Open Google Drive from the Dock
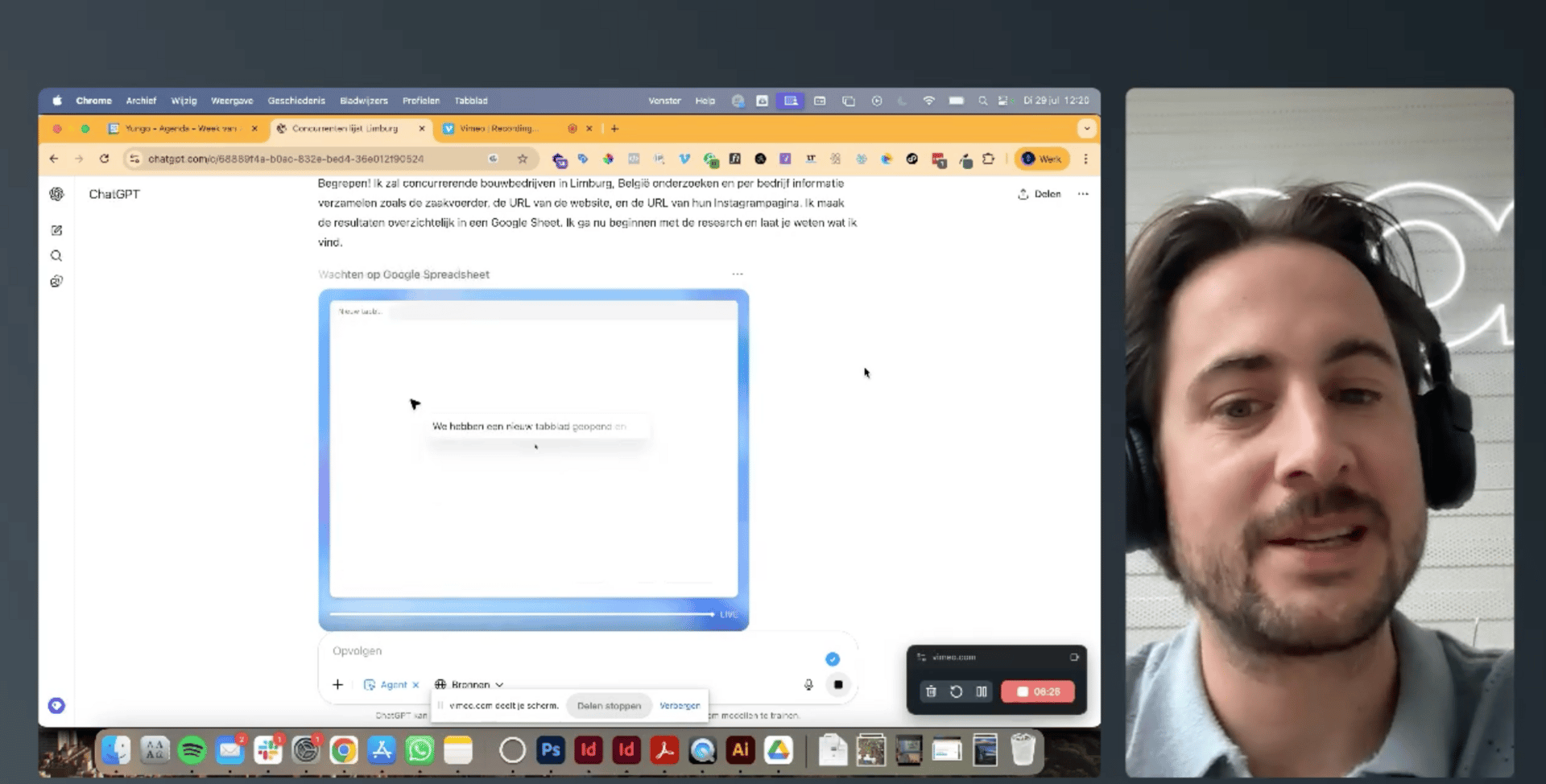 click(778, 750)
